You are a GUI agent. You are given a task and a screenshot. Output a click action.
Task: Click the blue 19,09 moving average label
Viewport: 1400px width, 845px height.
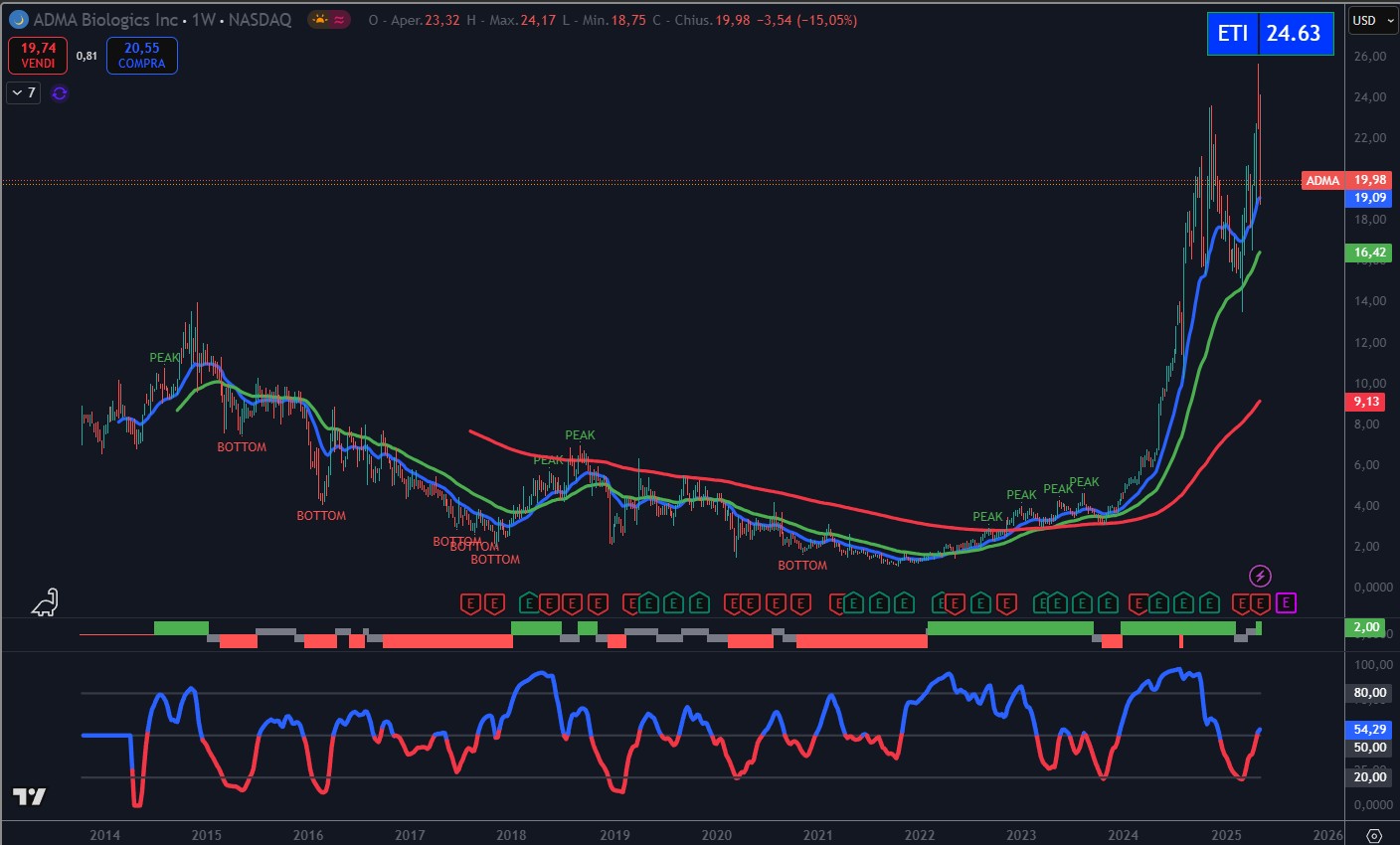coord(1369,198)
